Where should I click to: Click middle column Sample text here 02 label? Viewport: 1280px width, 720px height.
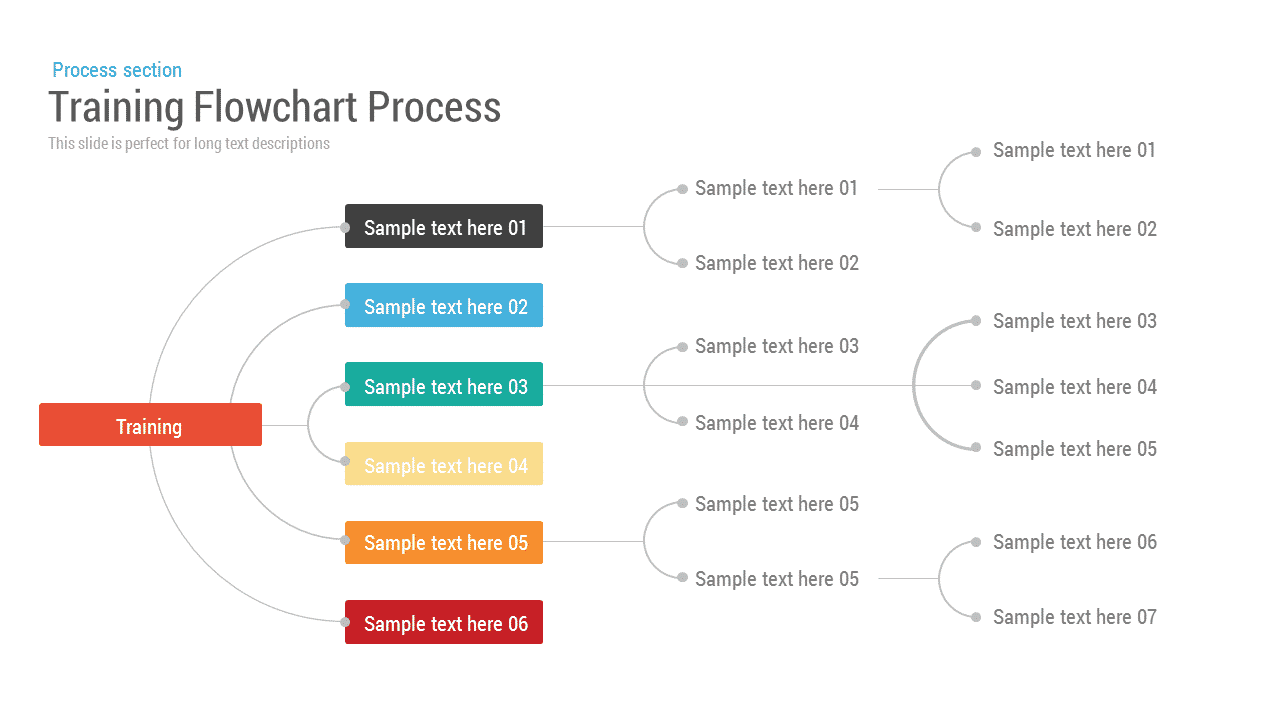[776, 263]
